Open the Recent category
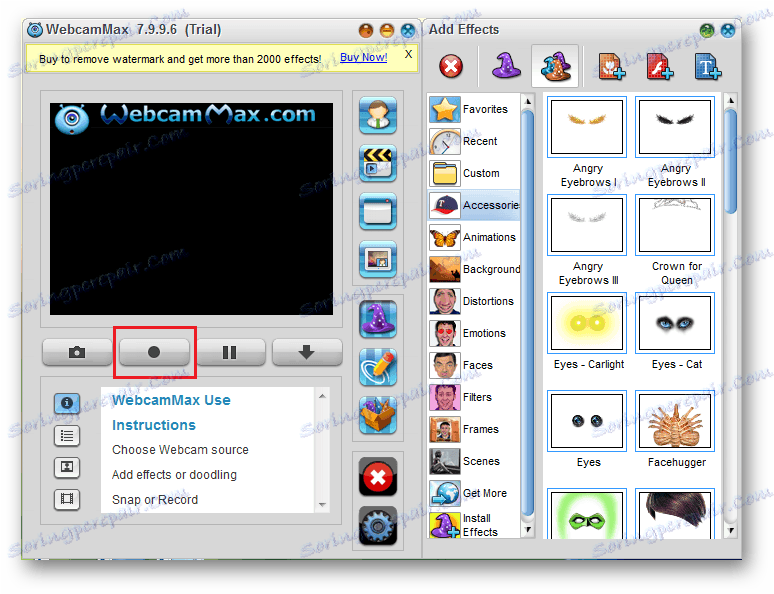 pos(474,141)
